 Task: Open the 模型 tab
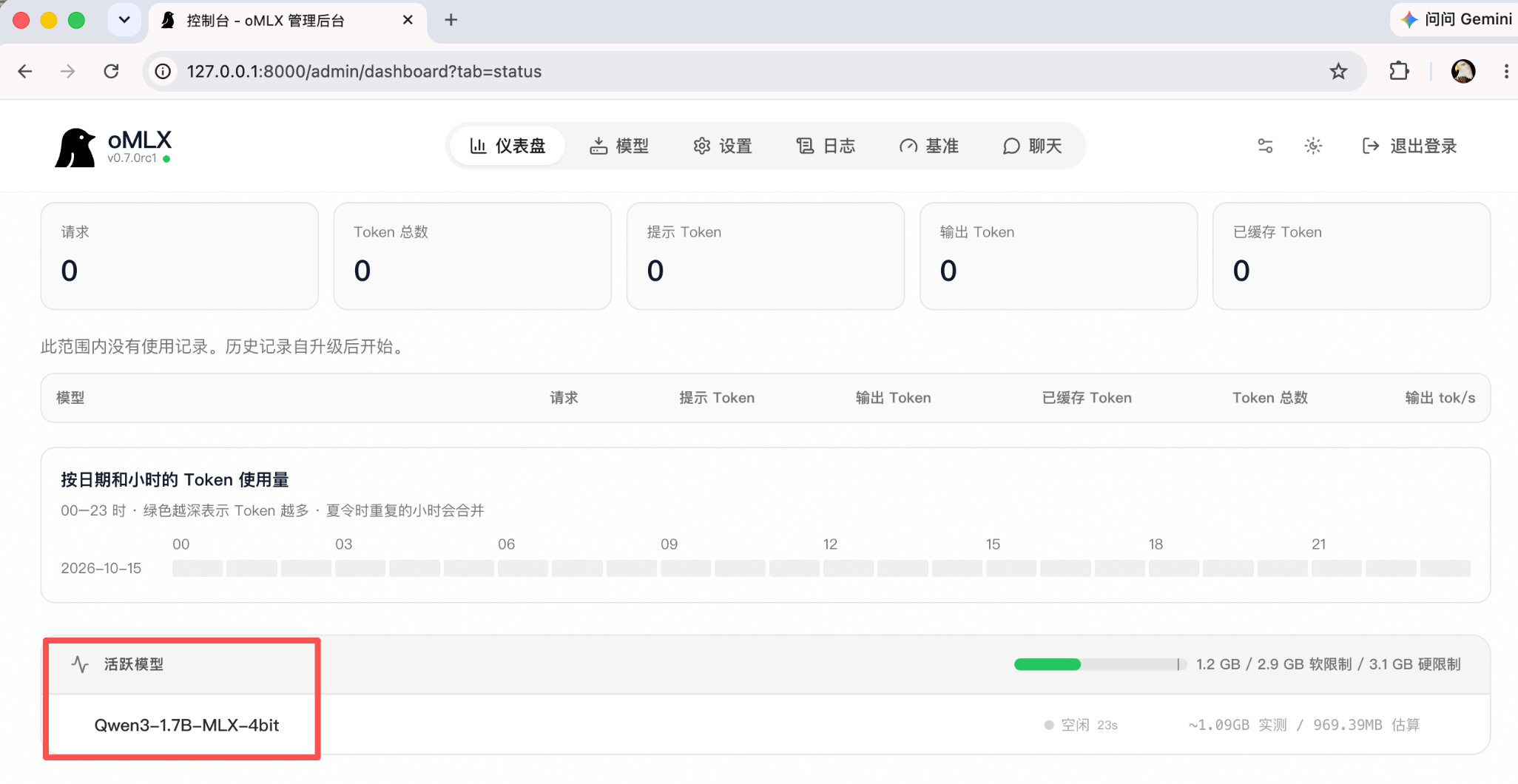pos(619,146)
